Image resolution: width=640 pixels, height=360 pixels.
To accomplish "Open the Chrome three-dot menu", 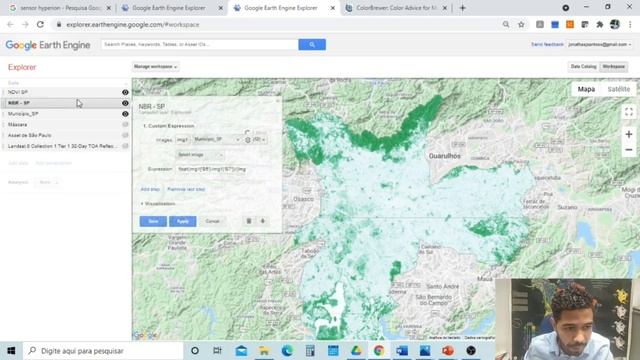I will point(630,24).
